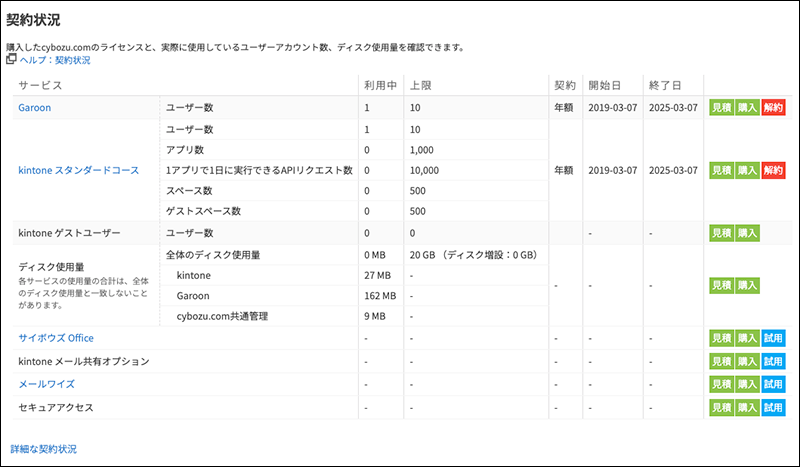The height and width of the screenshot is (467, 800).
Task: Click 見積 button in Garoon row
Action: pos(721,108)
